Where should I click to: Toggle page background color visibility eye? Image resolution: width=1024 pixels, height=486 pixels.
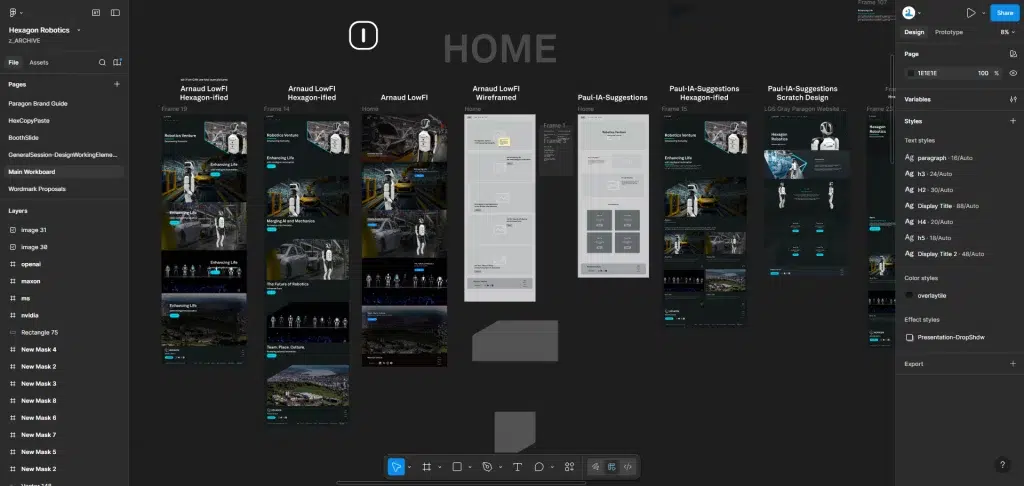[1013, 73]
